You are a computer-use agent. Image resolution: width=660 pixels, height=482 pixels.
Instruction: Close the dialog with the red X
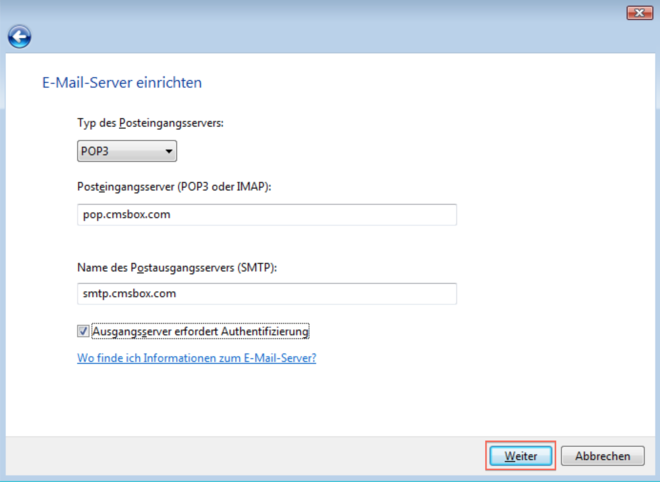639,12
